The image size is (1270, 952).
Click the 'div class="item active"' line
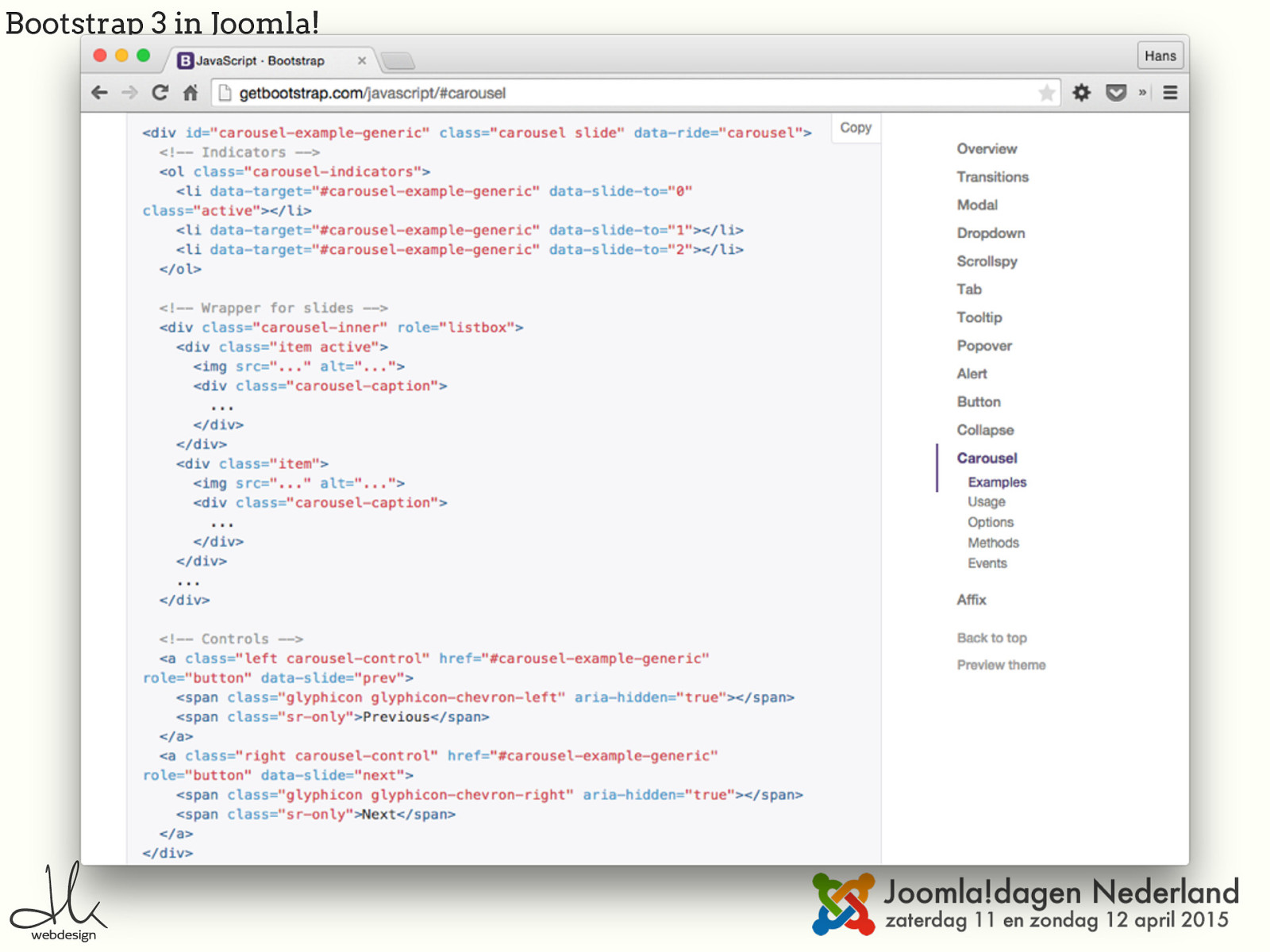(282, 347)
